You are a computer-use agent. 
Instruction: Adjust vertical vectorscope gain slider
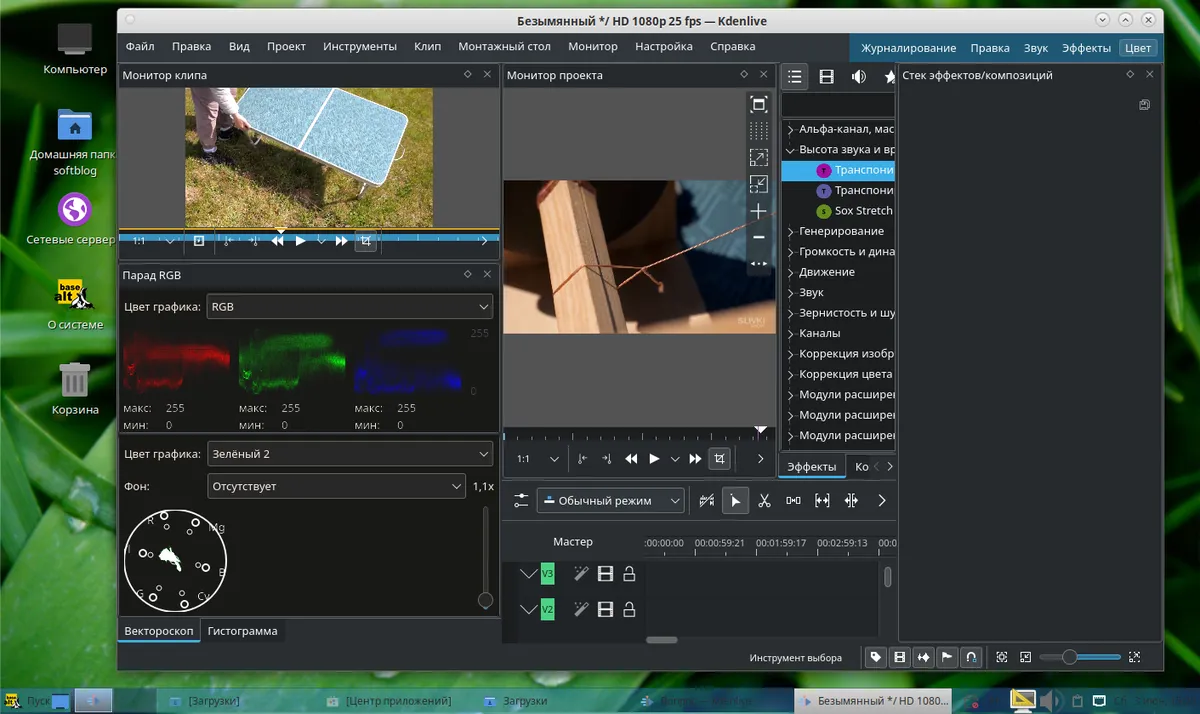(x=485, y=557)
